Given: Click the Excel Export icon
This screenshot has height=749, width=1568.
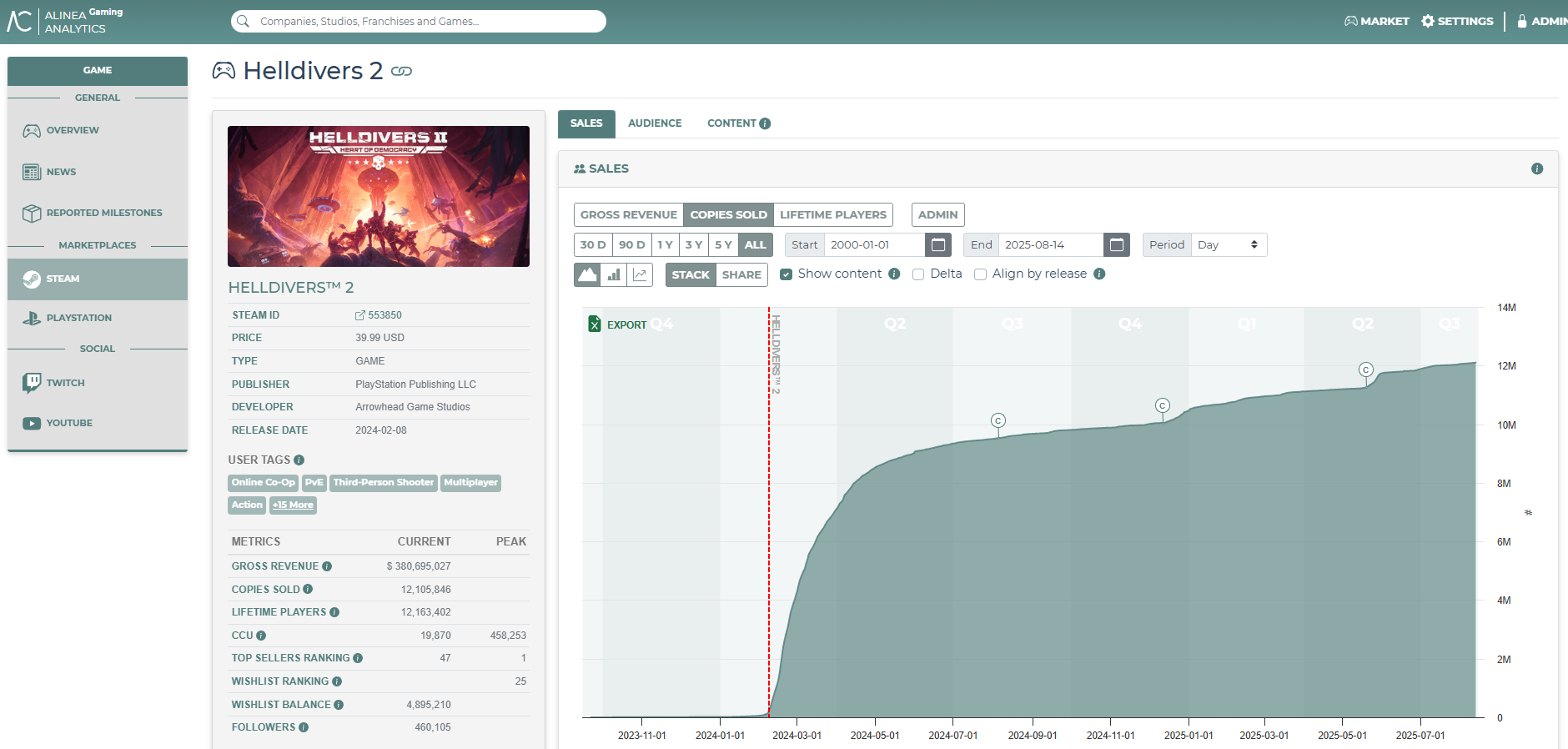Looking at the screenshot, I should [595, 324].
